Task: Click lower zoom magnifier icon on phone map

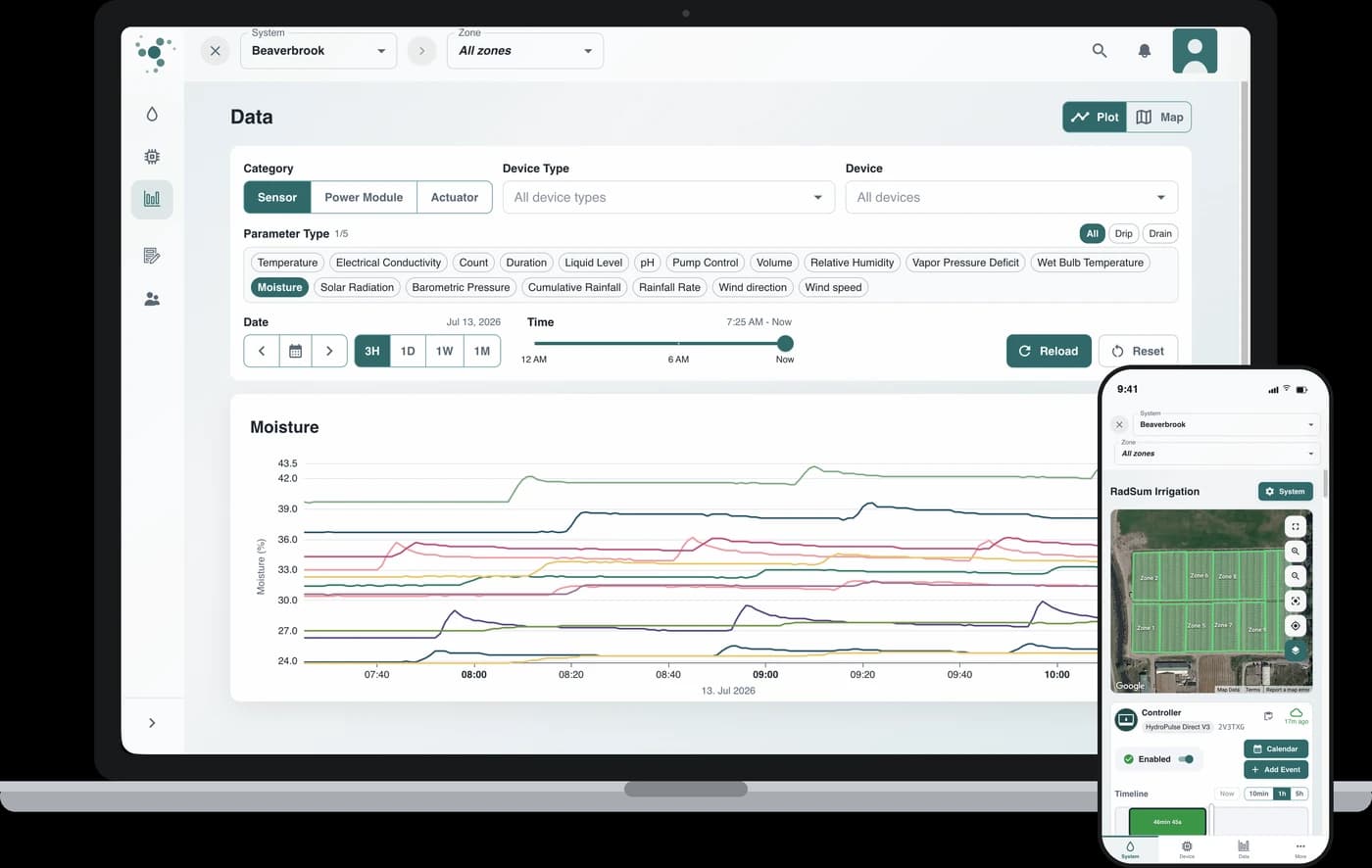Action: [1295, 576]
